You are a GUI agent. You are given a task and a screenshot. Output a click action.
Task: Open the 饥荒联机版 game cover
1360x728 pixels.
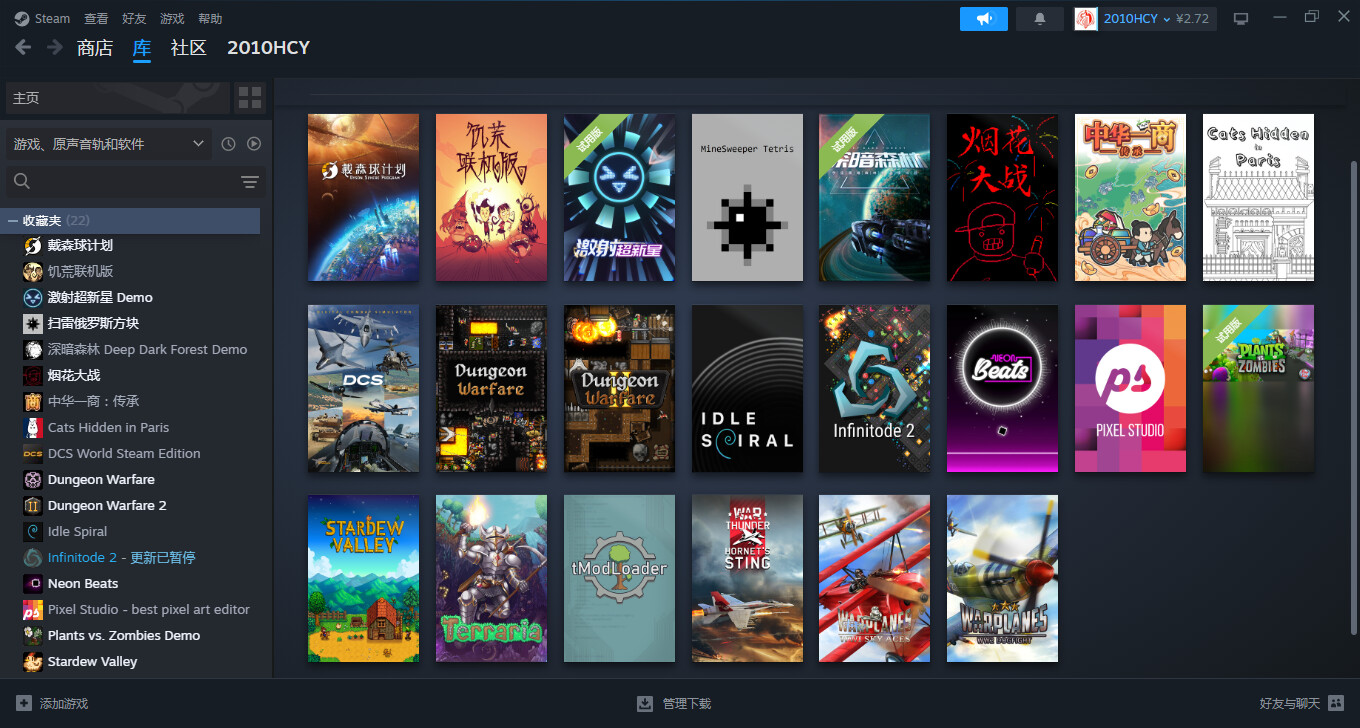(491, 197)
